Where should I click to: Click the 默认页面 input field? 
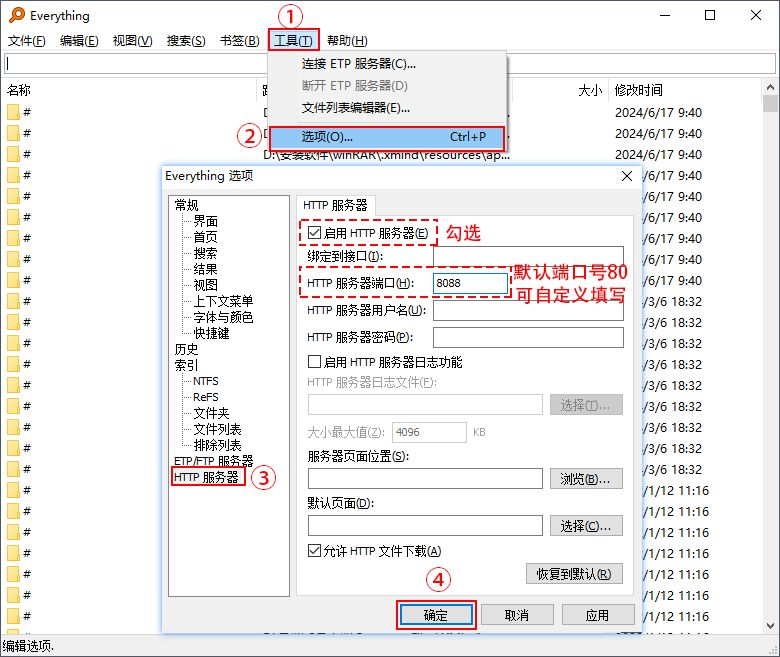pos(425,526)
